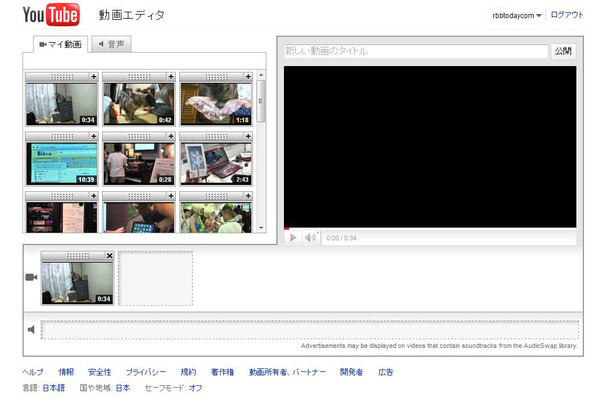
Task: Open the 開発者 footer link
Action: tap(351, 372)
